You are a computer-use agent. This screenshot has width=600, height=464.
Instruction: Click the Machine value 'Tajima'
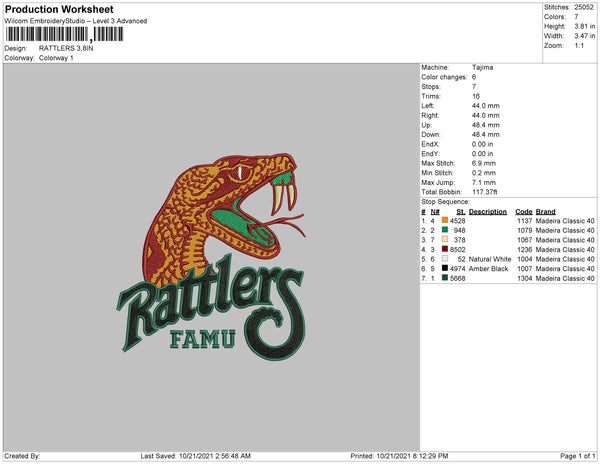click(x=482, y=67)
